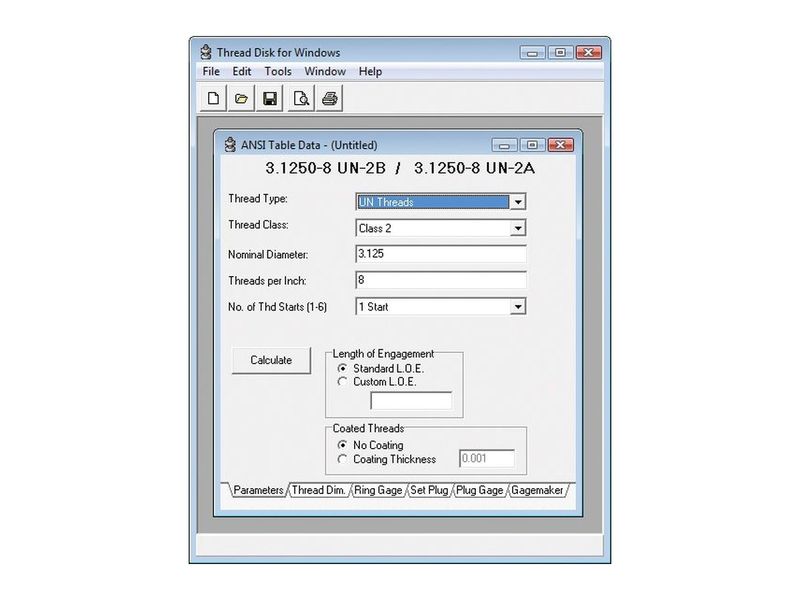Image resolution: width=800 pixels, height=600 pixels.
Task: Click the Coating Thickness value field
Action: (487, 458)
